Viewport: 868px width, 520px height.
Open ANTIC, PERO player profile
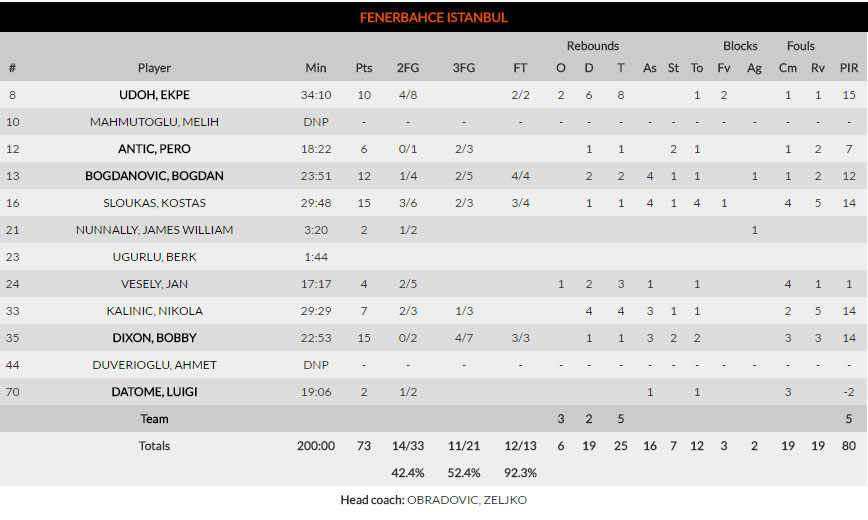(x=154, y=149)
